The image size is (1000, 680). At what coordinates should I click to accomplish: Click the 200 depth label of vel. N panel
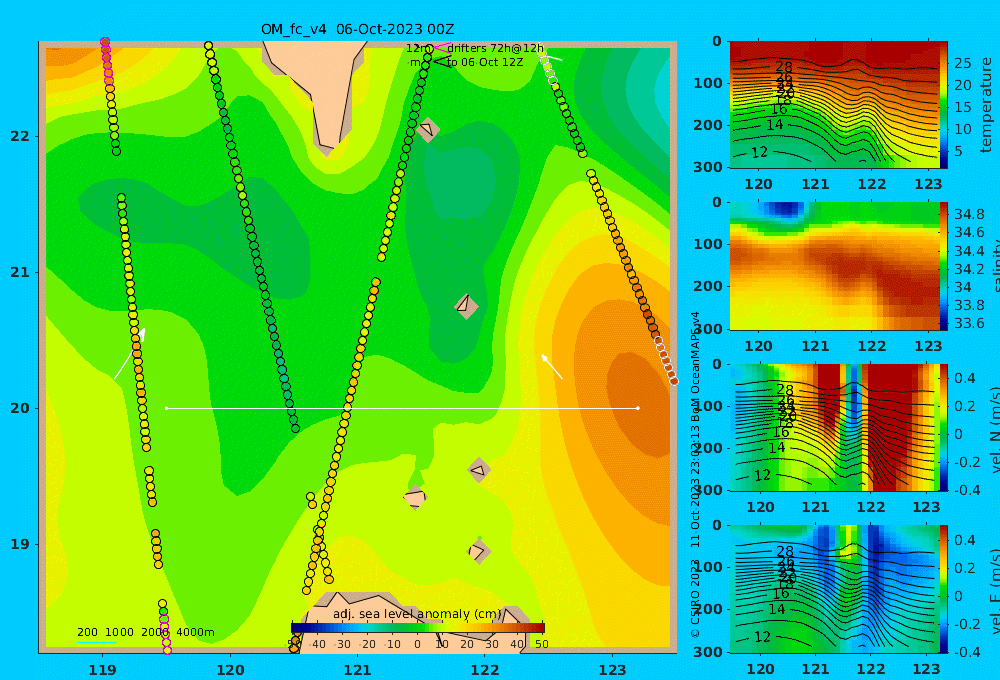coord(708,448)
